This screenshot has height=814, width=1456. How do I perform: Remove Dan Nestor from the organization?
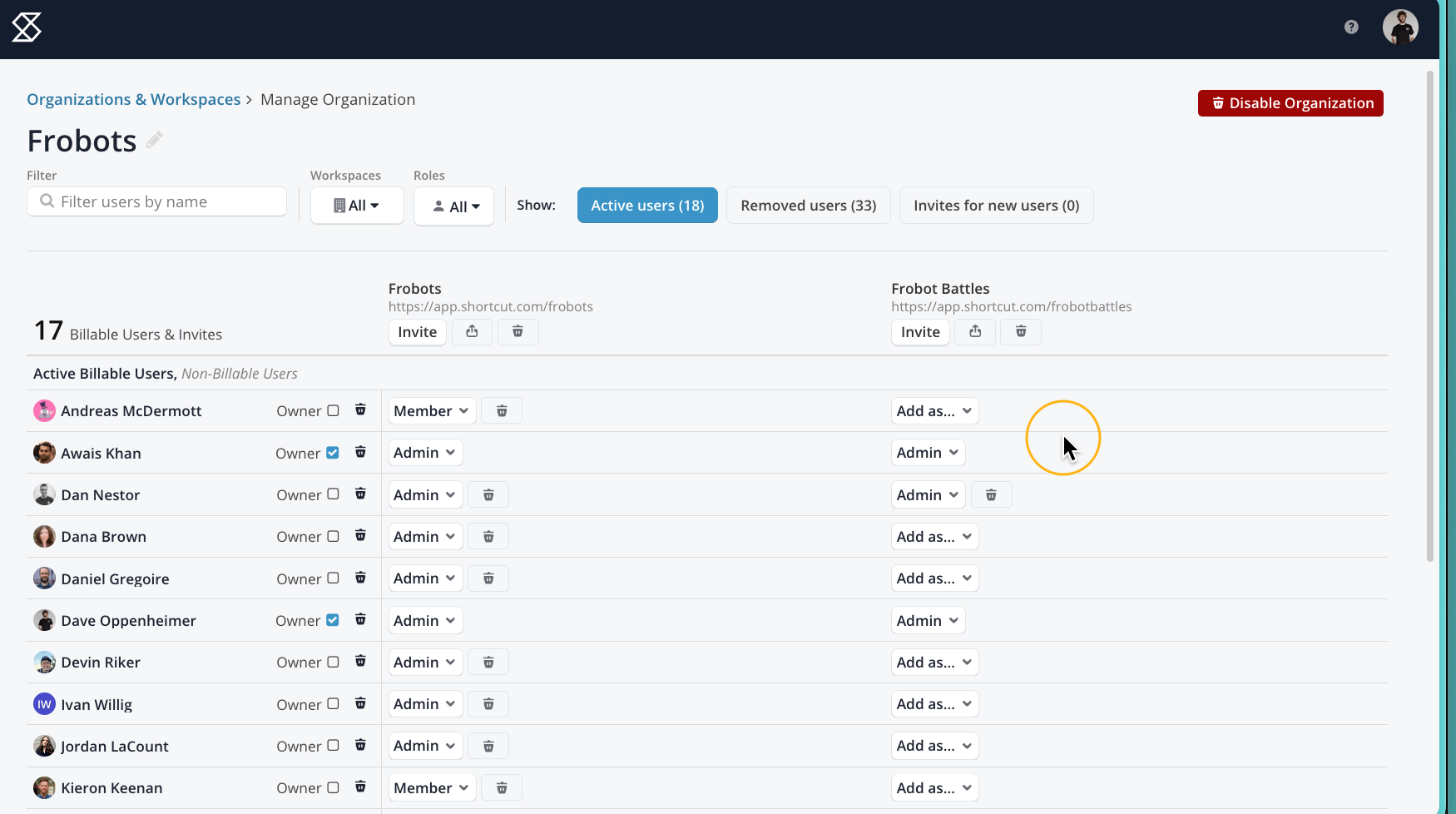pos(360,494)
